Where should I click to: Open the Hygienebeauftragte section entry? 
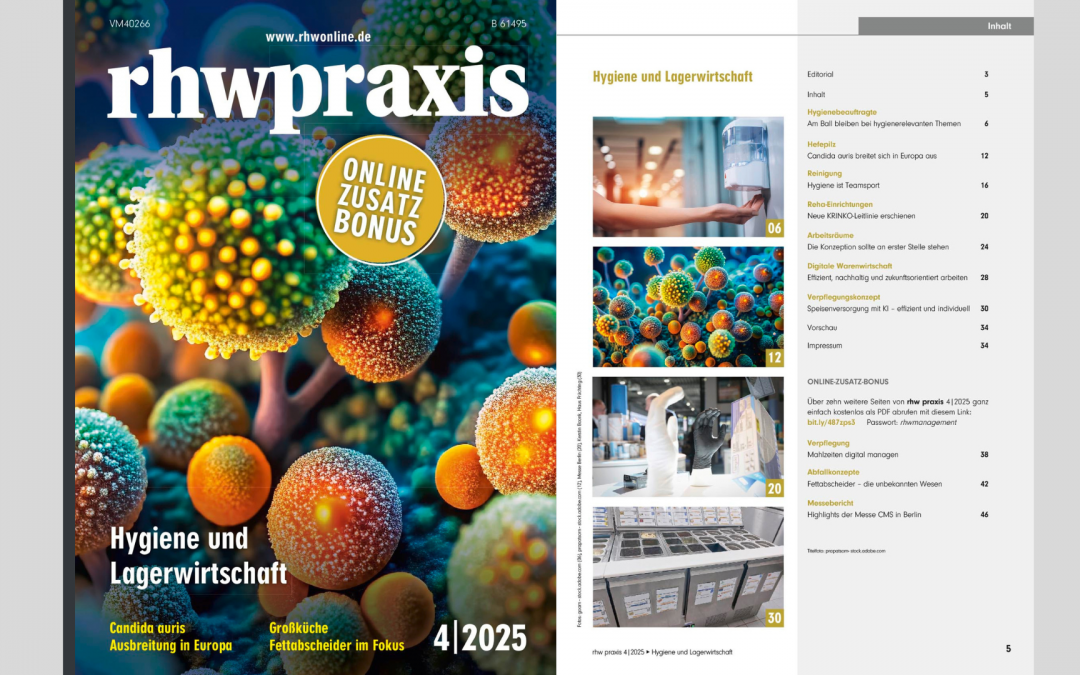tap(842, 113)
